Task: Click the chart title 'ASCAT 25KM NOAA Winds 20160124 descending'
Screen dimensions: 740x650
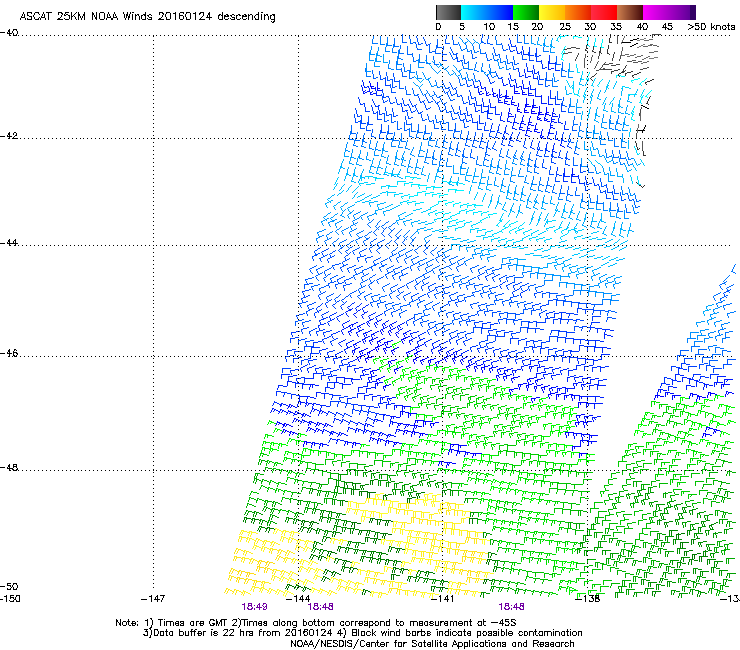Action: pos(147,16)
